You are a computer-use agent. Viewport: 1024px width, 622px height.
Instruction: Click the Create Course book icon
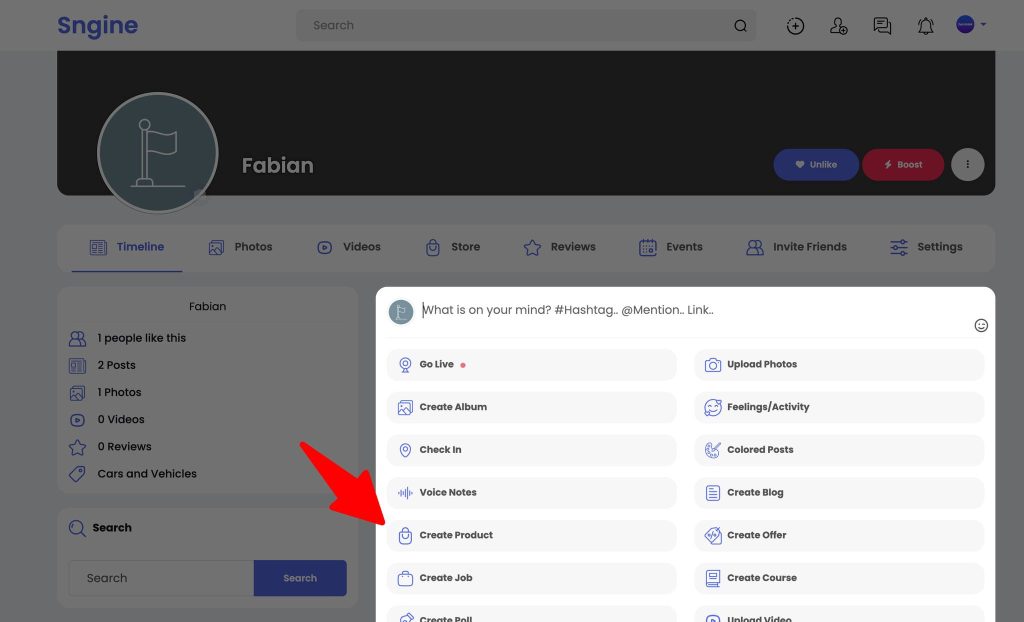712,578
